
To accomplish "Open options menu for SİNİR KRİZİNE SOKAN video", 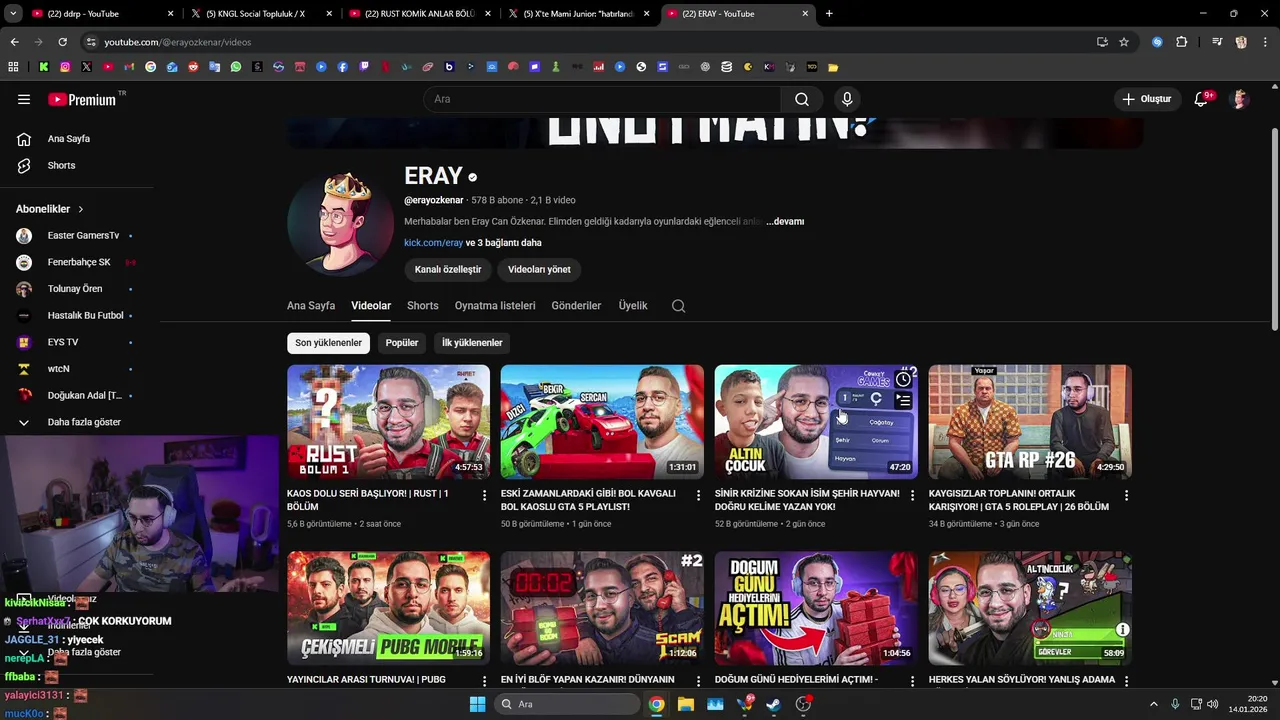I will click(912, 496).
